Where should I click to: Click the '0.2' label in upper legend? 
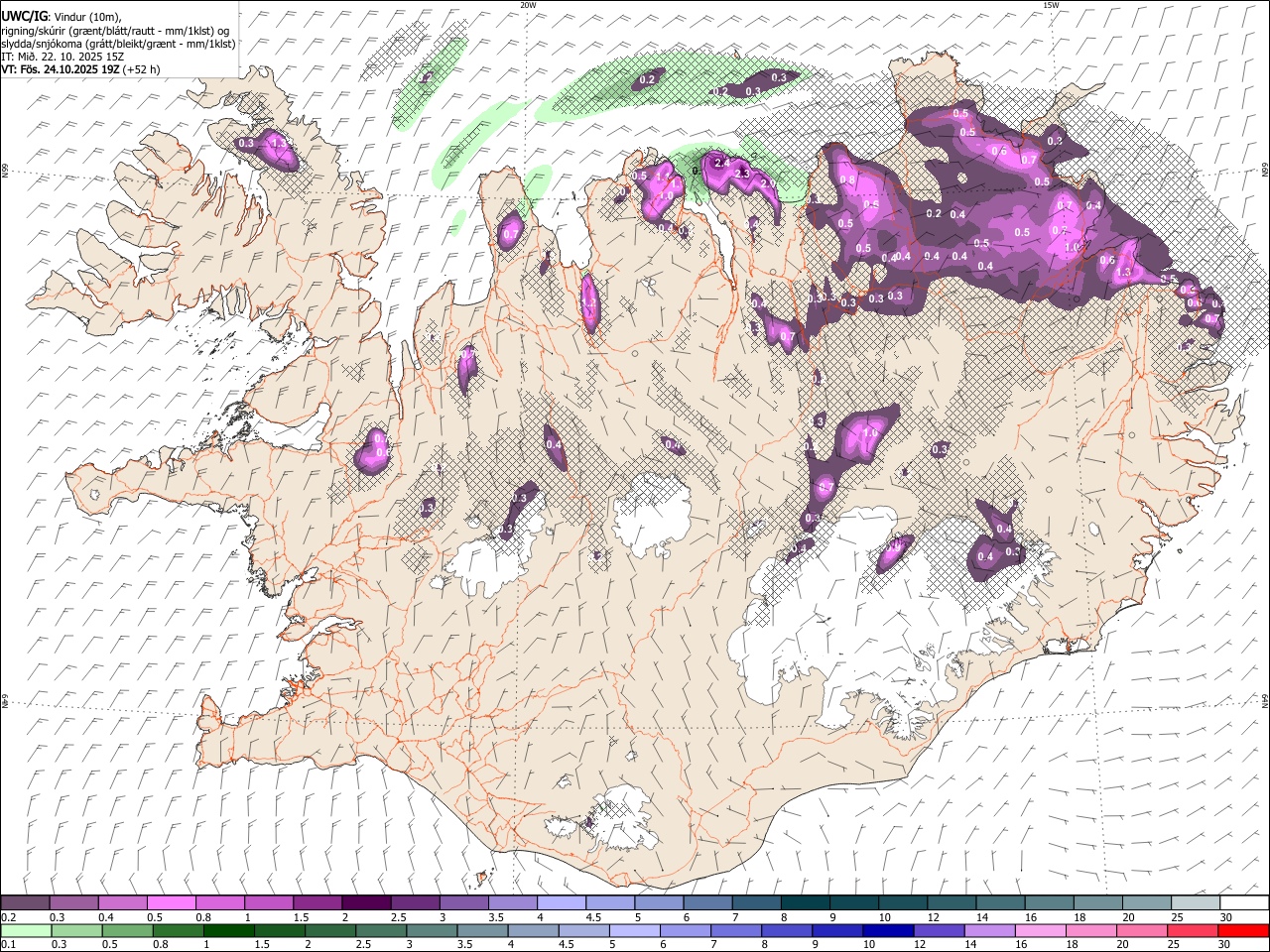9,917
